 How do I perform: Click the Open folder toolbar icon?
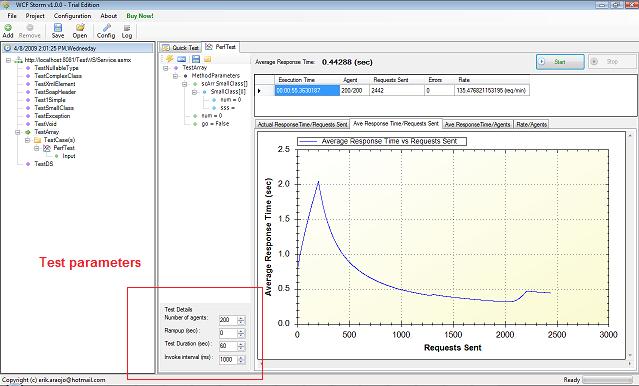80,28
